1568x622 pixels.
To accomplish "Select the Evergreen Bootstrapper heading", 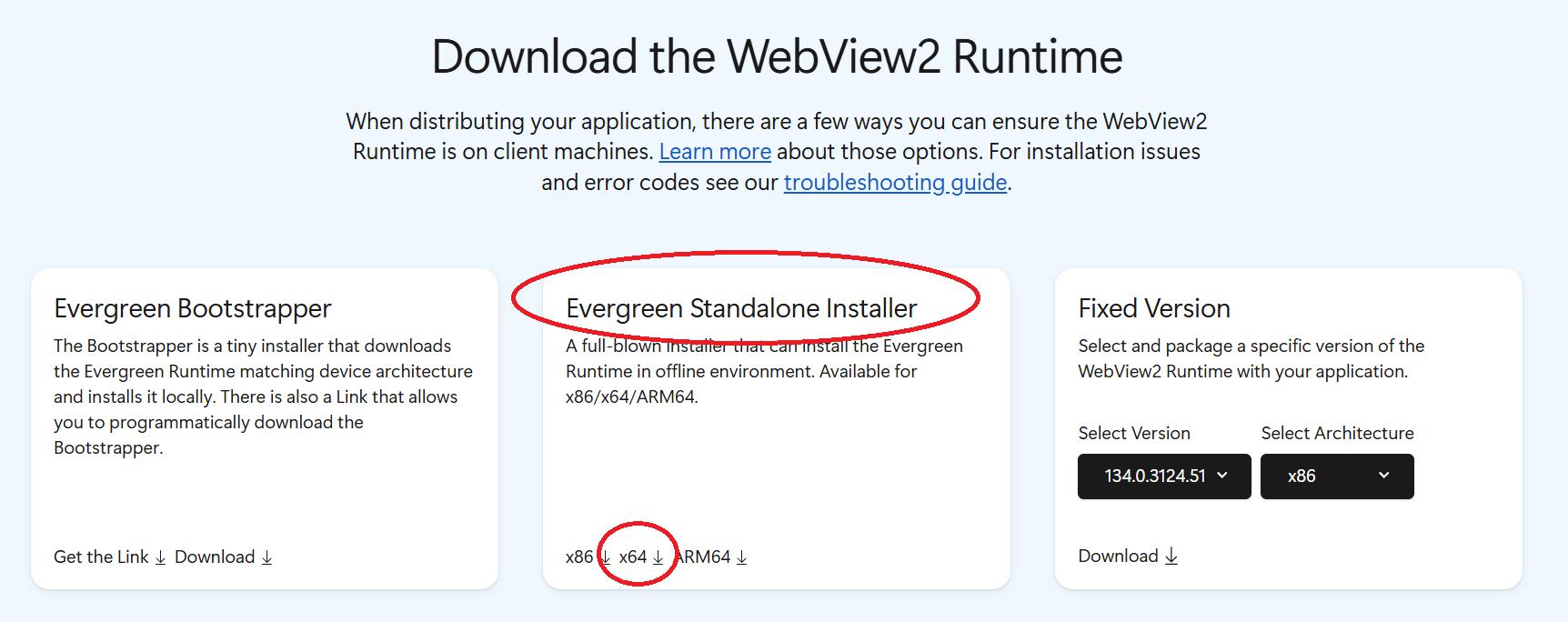I will click(x=193, y=308).
